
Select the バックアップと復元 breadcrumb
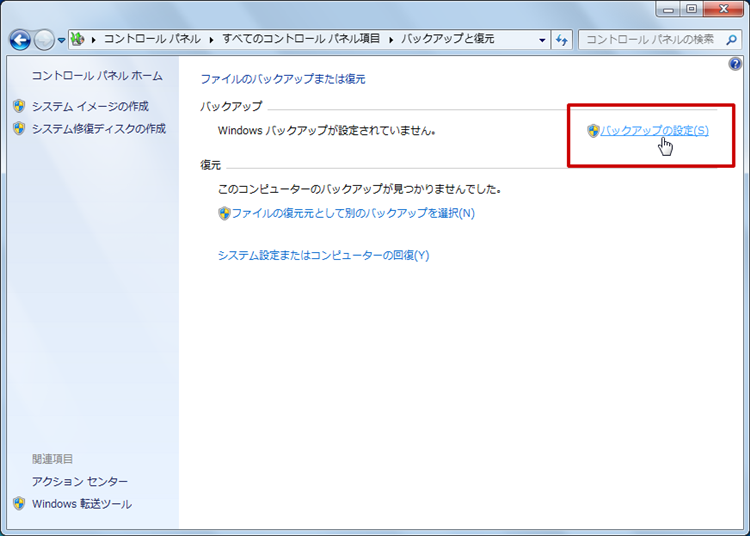[x=447, y=39]
